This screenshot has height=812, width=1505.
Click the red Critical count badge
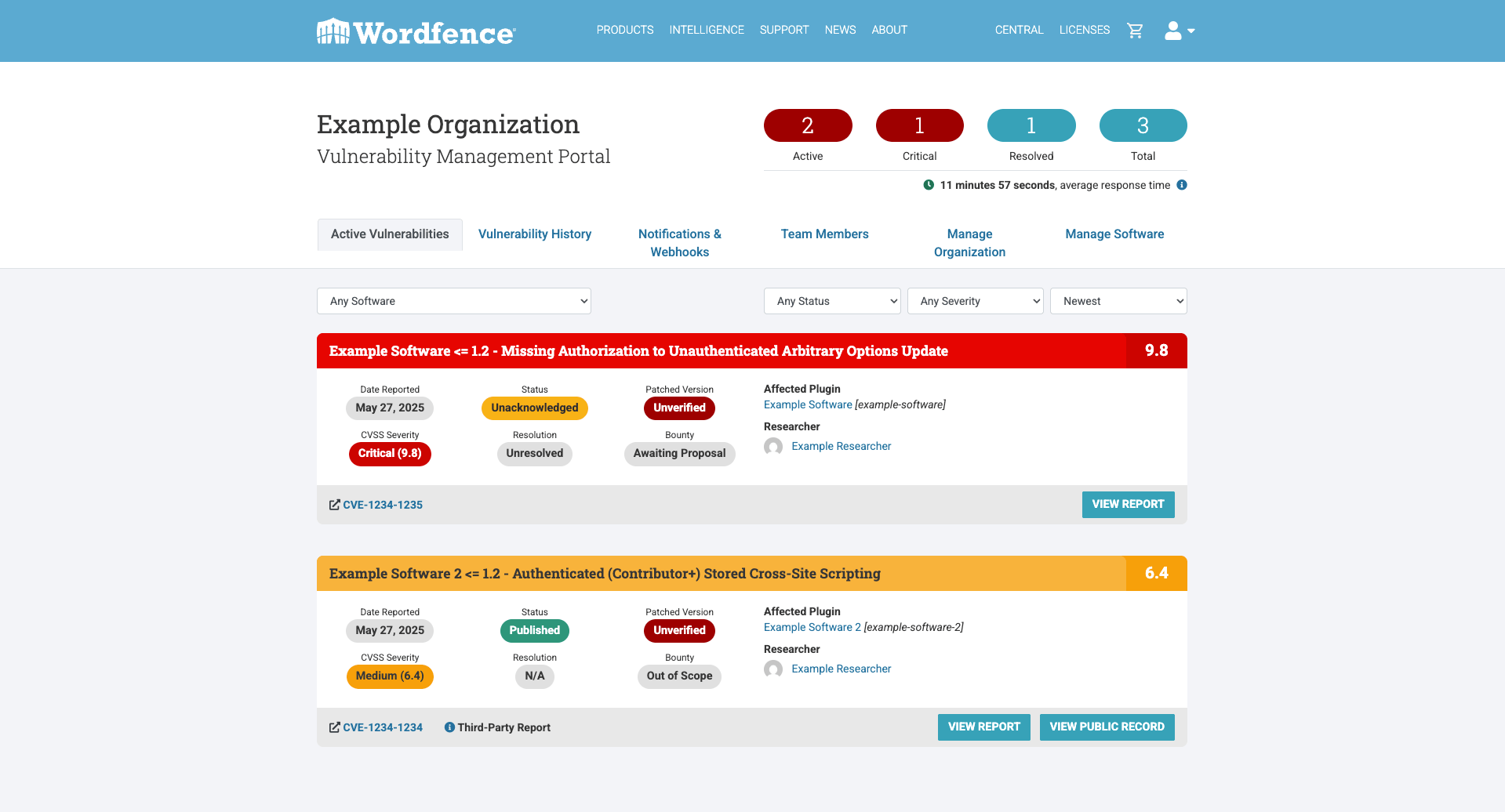(x=919, y=125)
